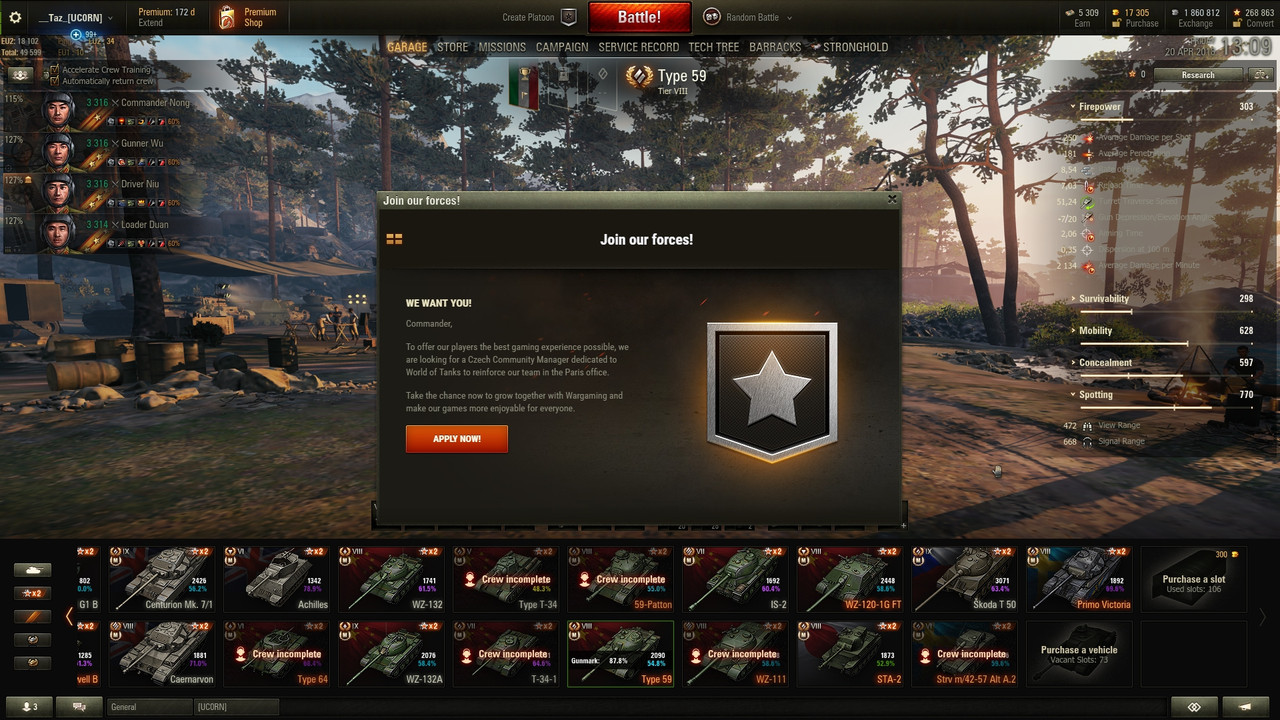Open the contacts list button
Screen dimensions: 1280x720
(29, 706)
